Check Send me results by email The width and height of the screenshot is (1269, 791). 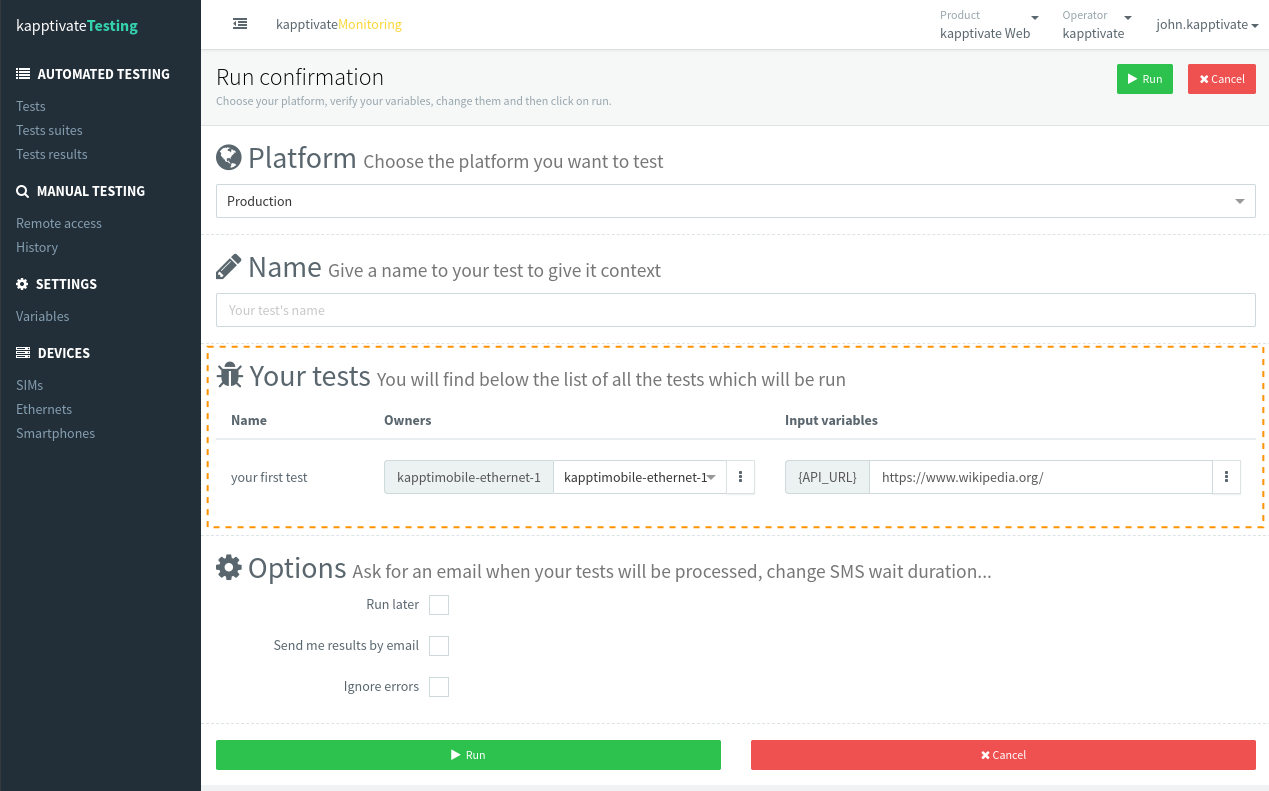(439, 646)
